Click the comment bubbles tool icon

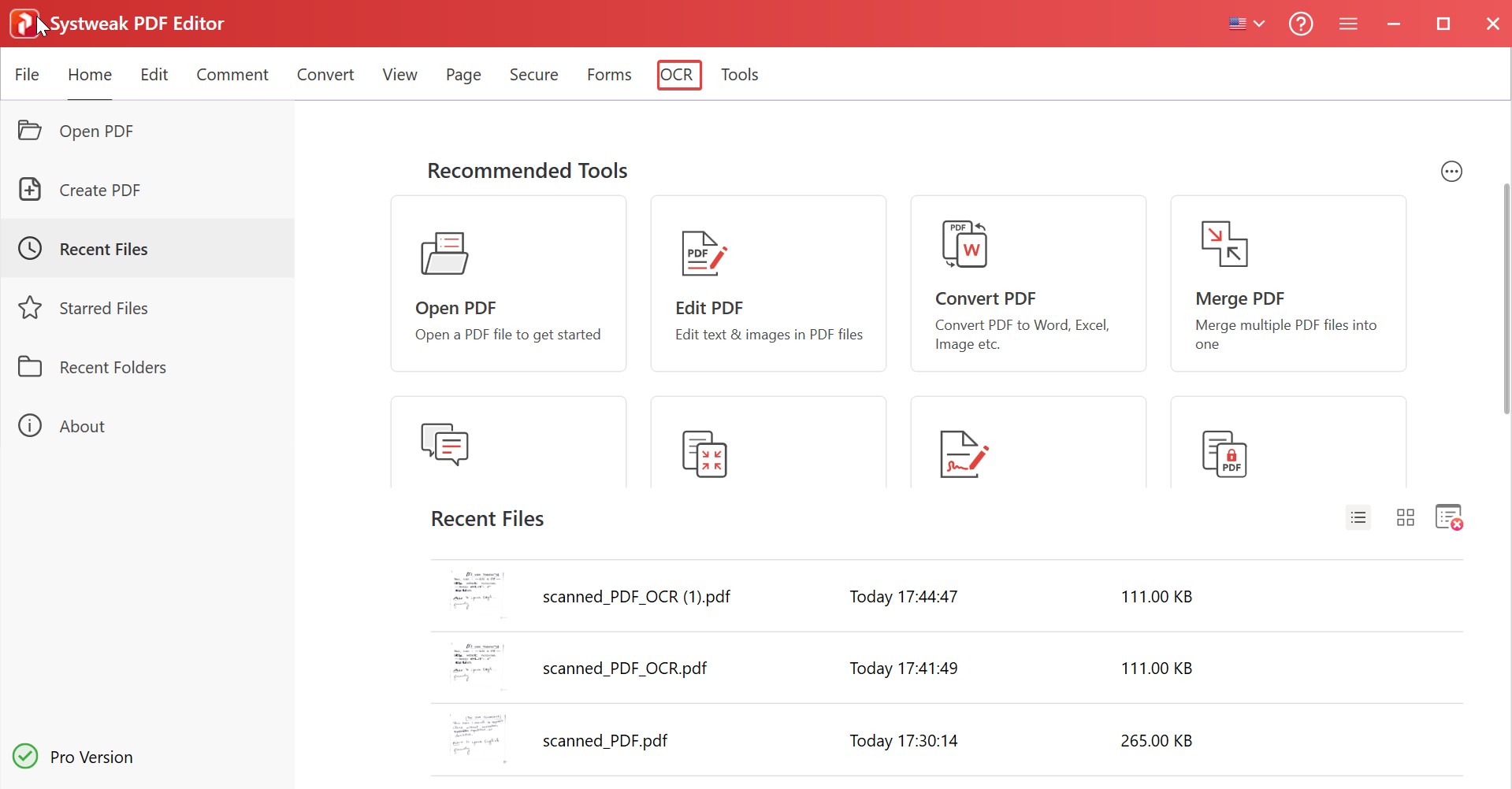point(444,445)
